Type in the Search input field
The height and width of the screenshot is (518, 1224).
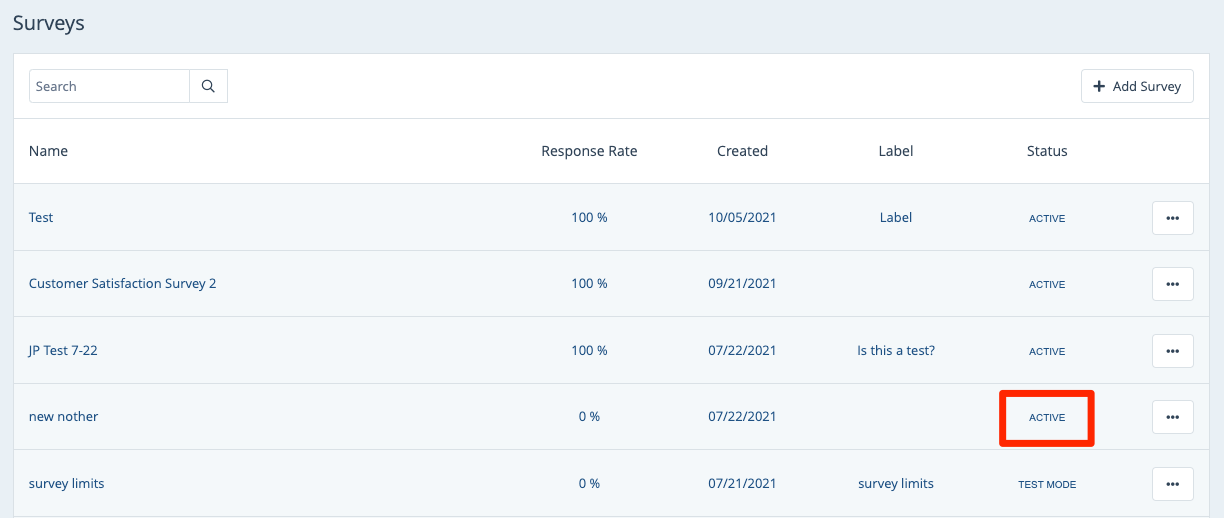(109, 86)
